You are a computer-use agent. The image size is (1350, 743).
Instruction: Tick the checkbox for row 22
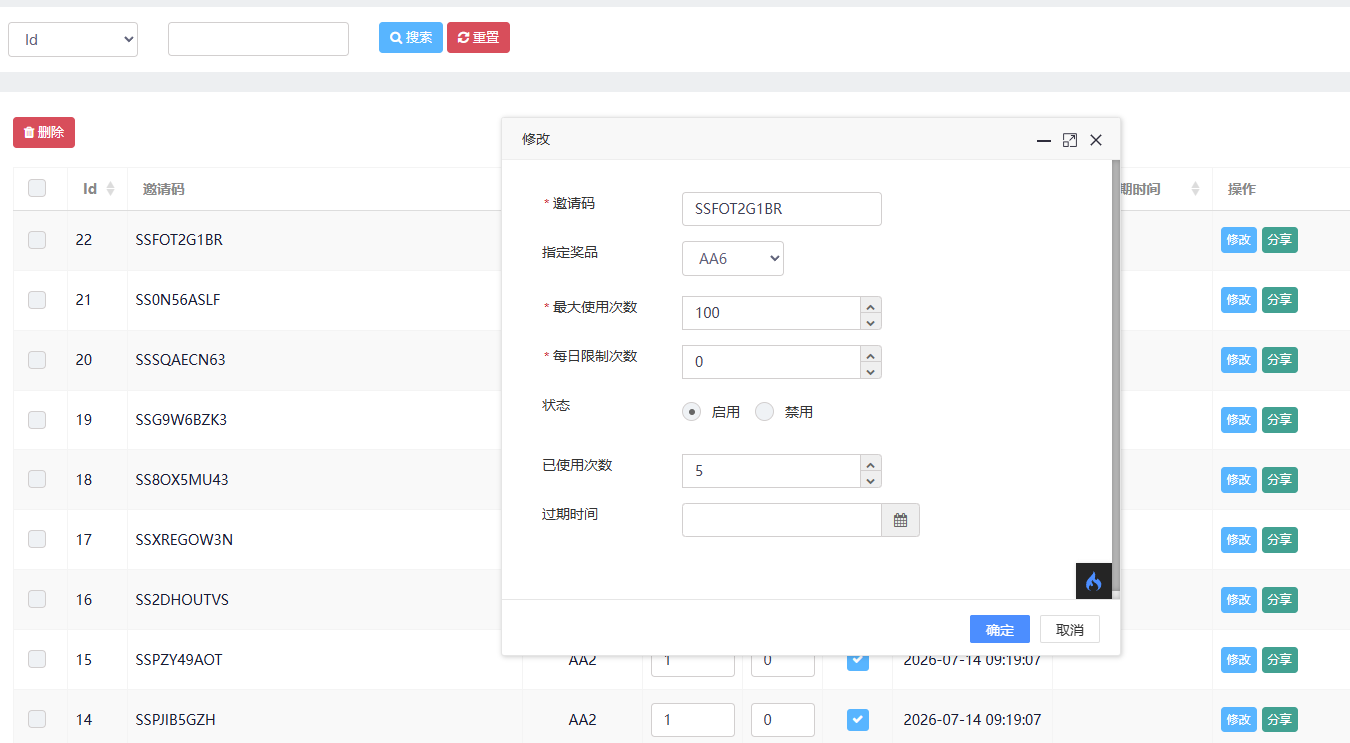point(37,239)
